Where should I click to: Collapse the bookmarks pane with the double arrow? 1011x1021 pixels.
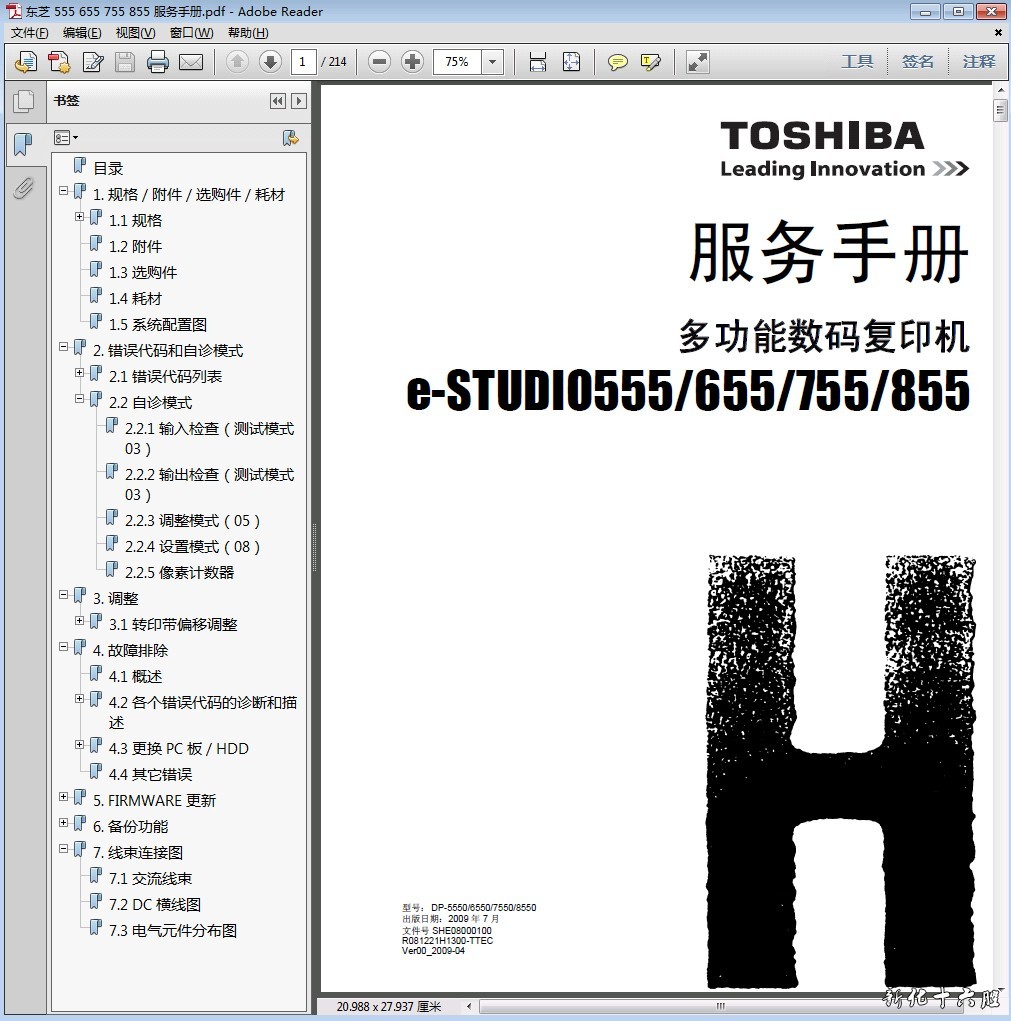[278, 101]
